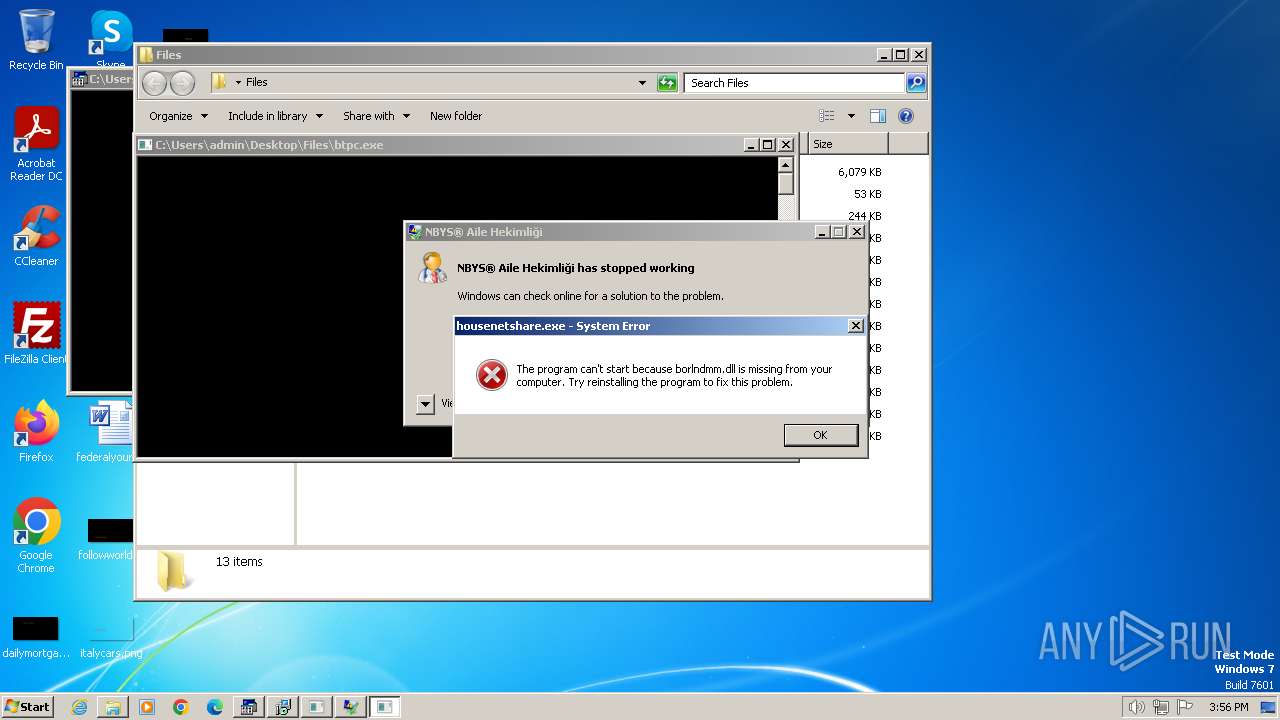1280x720 pixels.
Task: Launch CCleaner from the desktop
Action: tap(36, 236)
